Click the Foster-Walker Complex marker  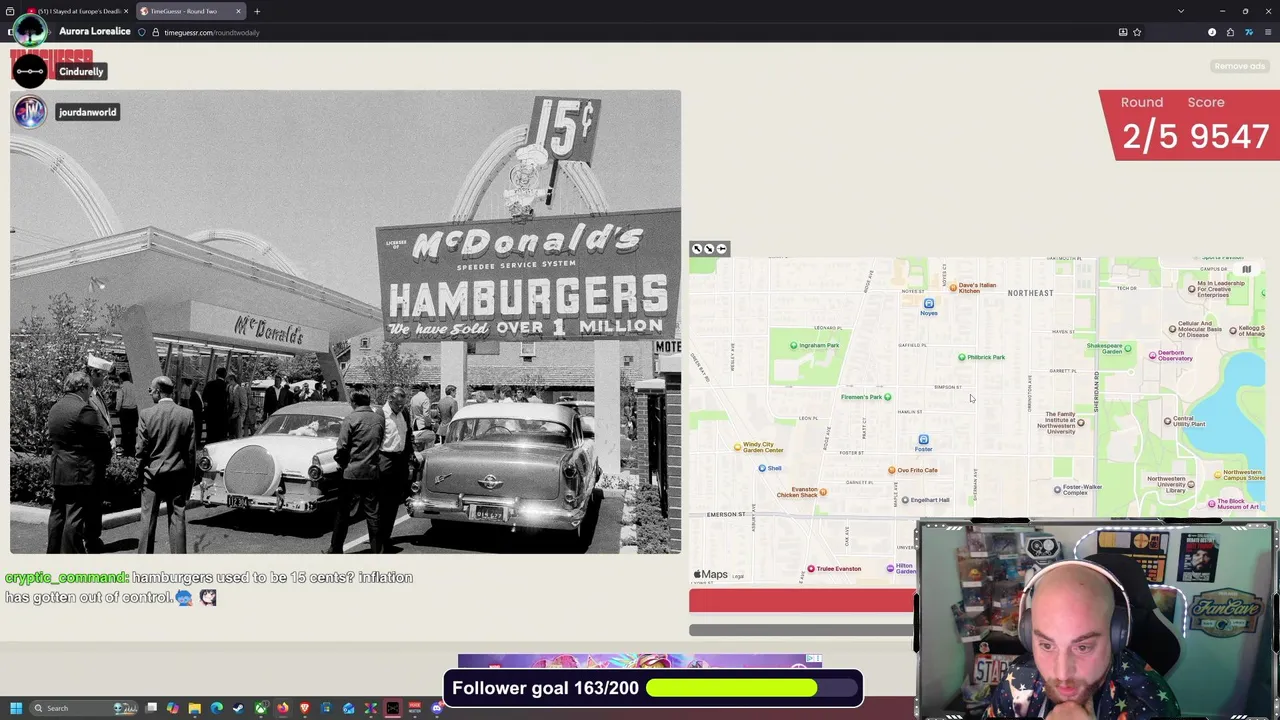[x=1057, y=490]
